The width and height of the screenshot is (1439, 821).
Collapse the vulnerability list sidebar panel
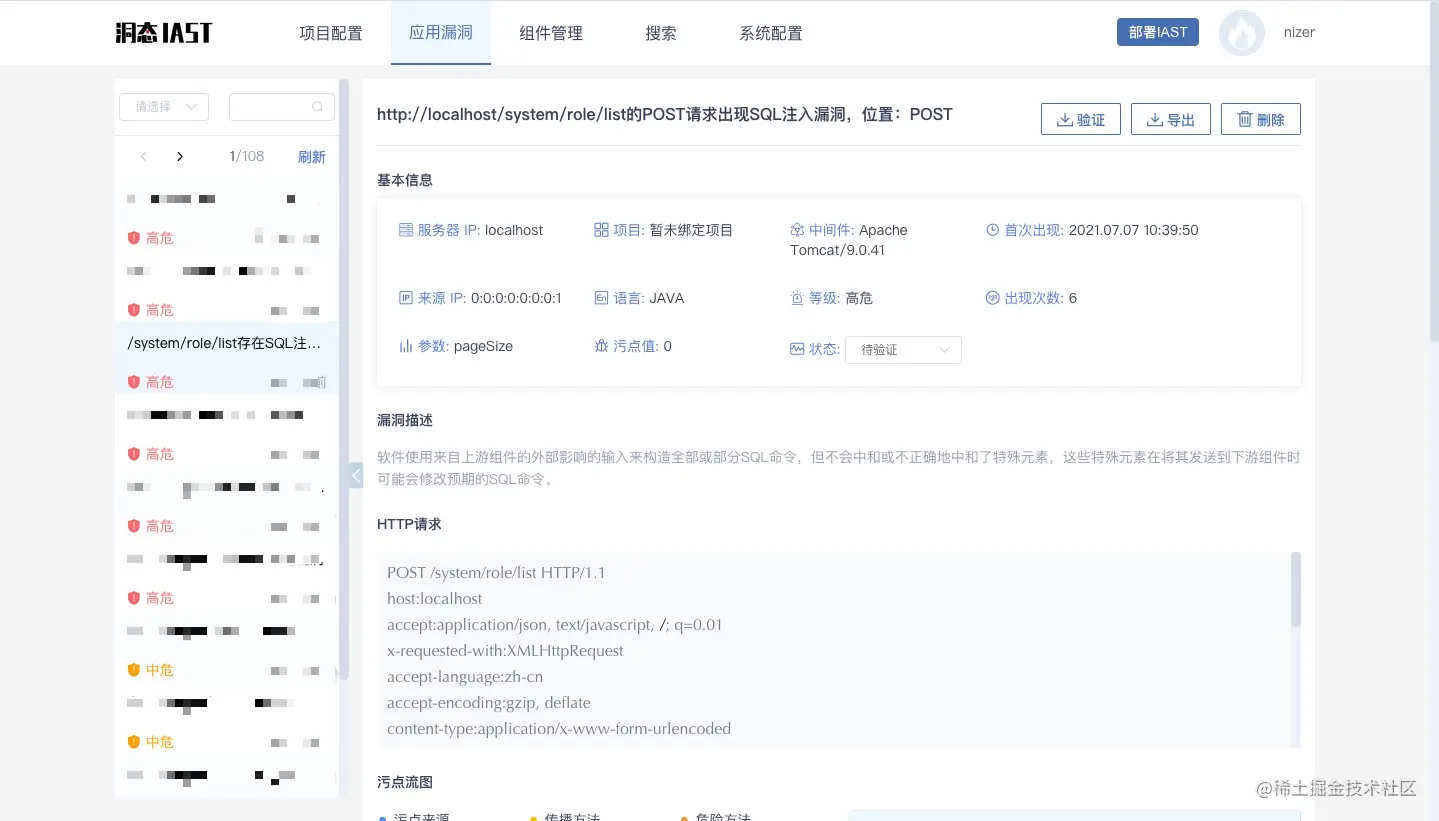pos(356,475)
